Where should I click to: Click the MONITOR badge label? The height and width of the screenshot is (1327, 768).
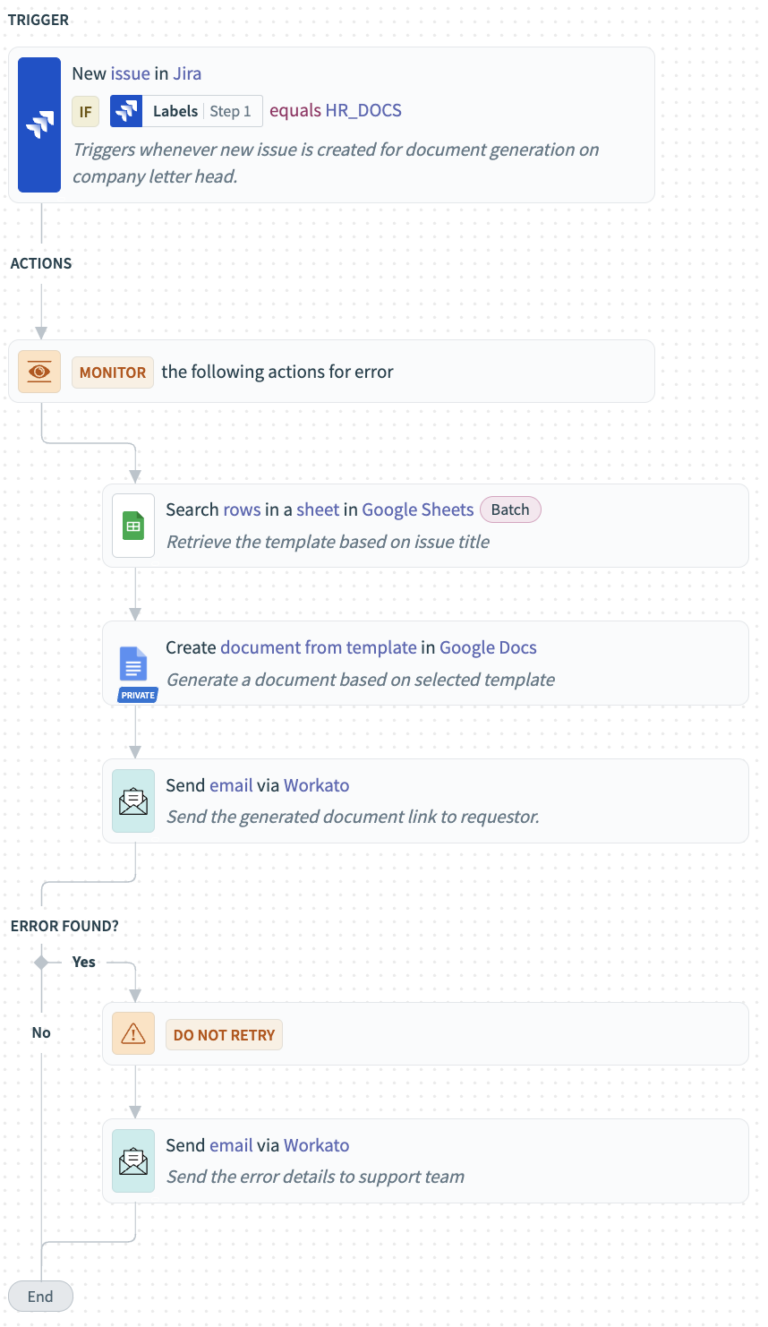click(x=113, y=372)
